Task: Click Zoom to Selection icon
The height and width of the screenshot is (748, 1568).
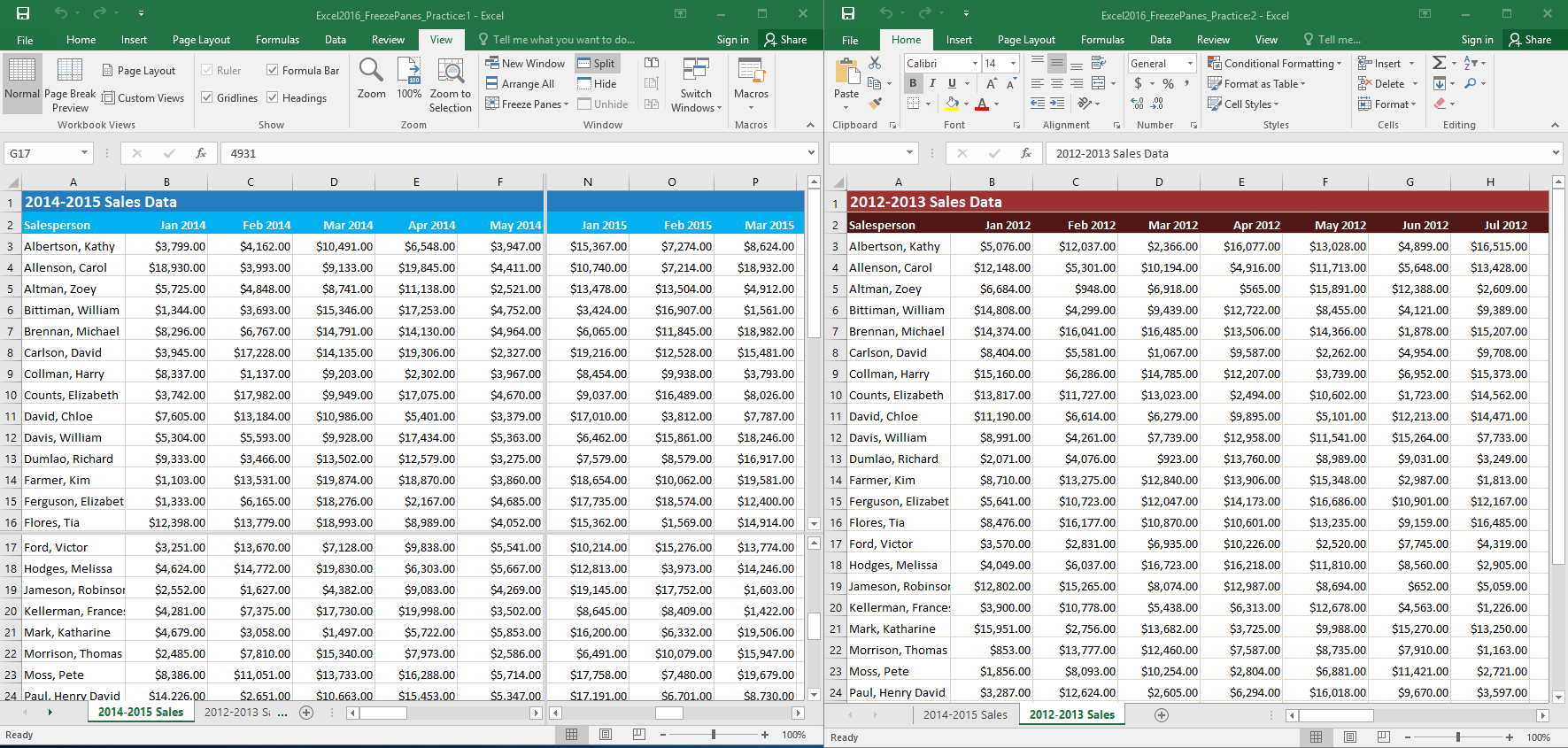Action: (x=450, y=71)
